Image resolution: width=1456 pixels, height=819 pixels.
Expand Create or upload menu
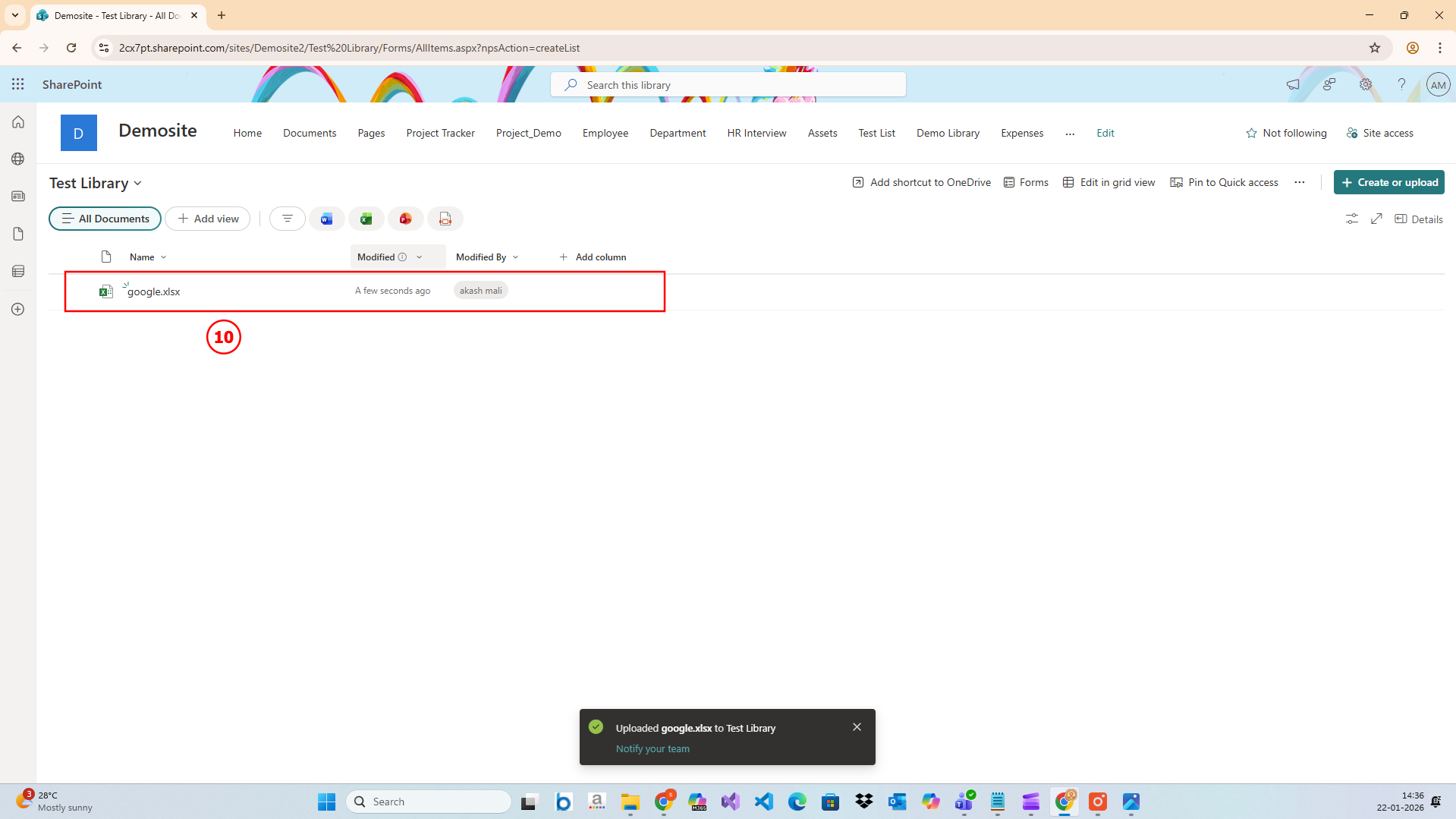tap(1388, 182)
